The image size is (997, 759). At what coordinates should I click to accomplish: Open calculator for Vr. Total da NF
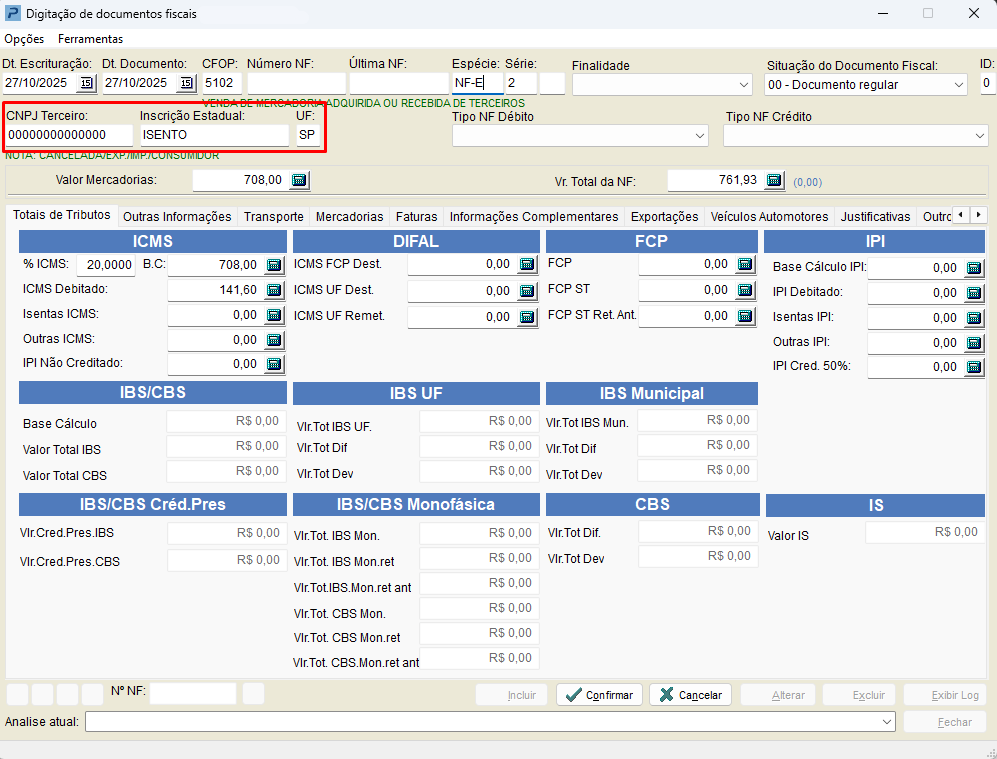[x=774, y=180]
